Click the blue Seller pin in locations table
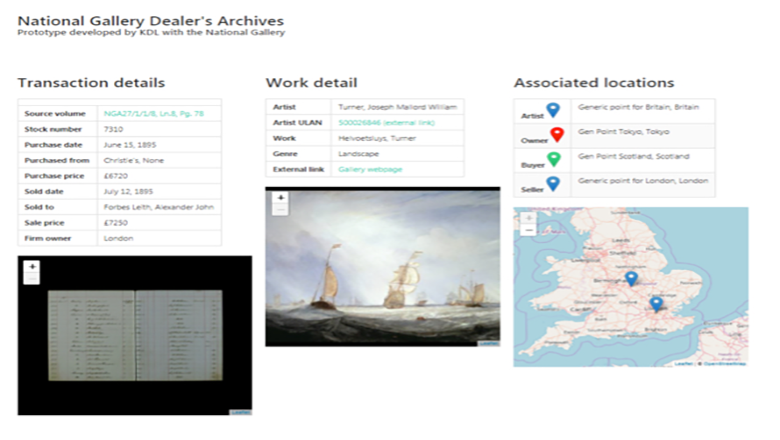The height and width of the screenshot is (440, 780). (x=553, y=184)
